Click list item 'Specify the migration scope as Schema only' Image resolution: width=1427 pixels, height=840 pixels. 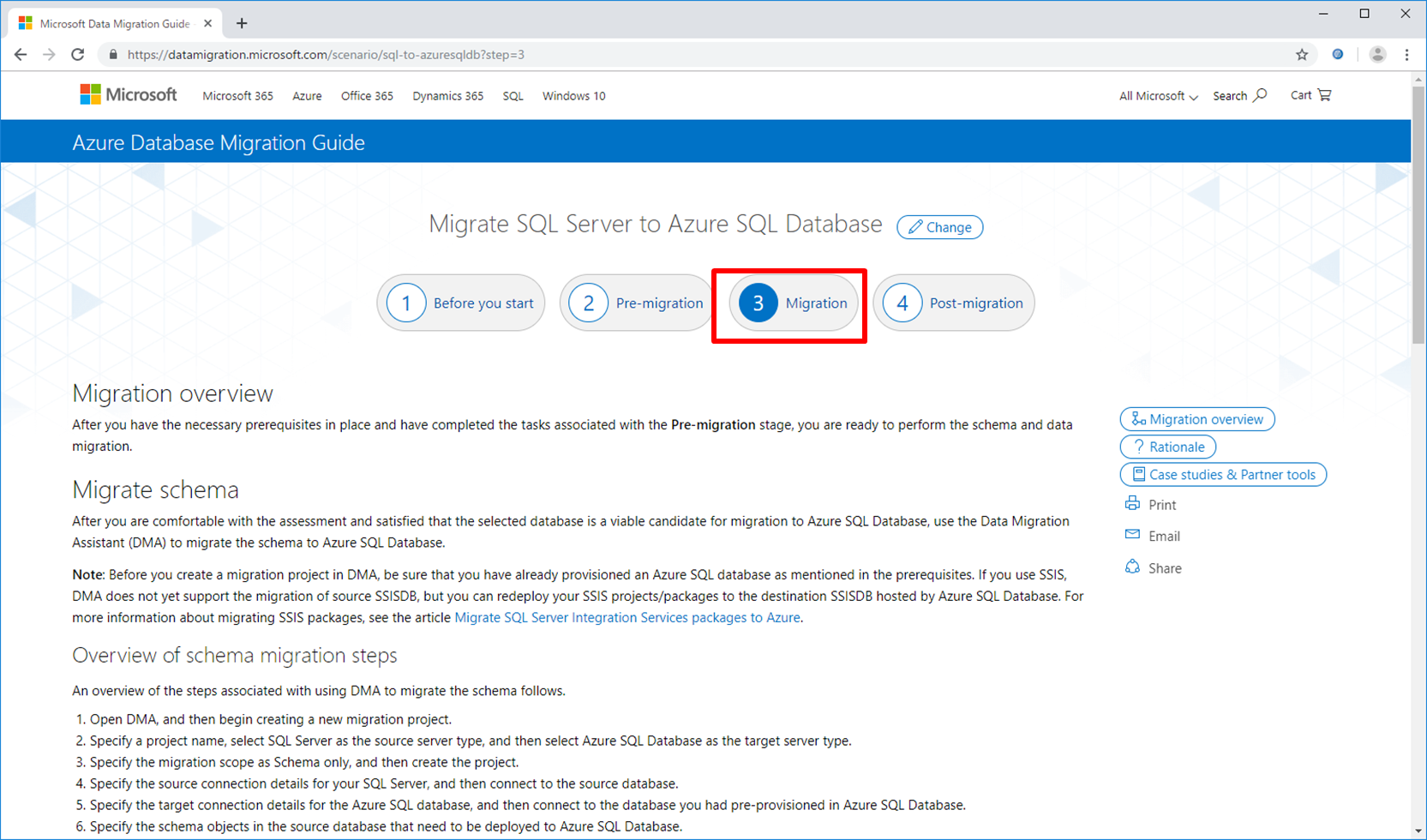[x=304, y=762]
